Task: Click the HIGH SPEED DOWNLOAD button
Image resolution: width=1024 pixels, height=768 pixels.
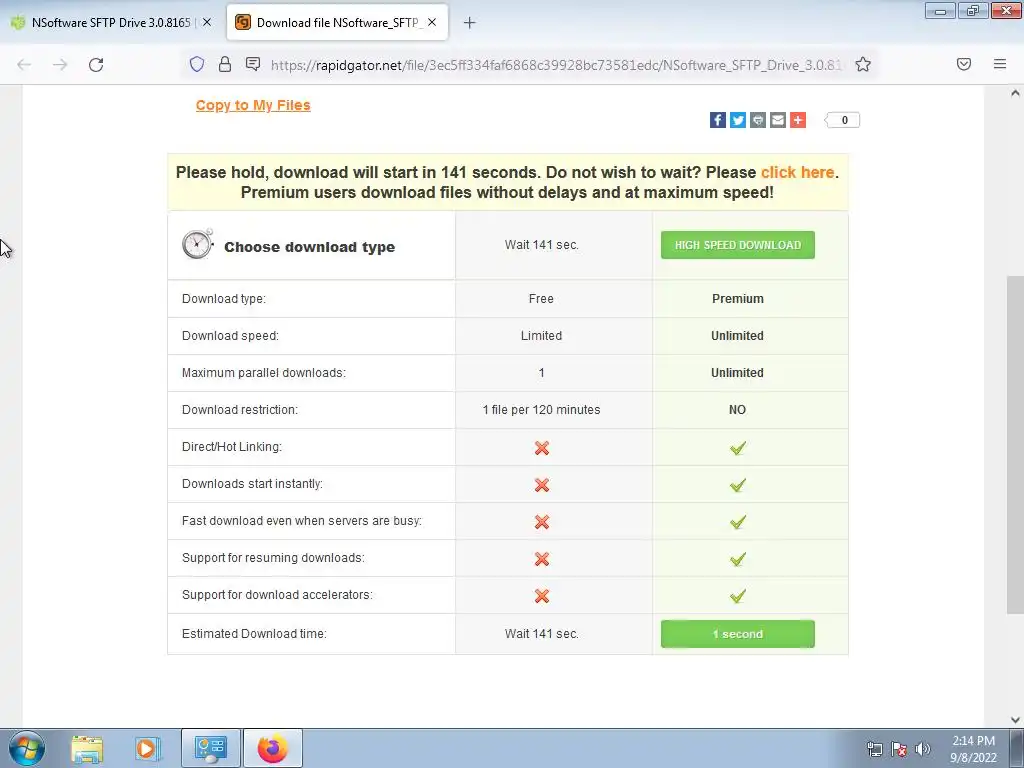Action: (737, 245)
